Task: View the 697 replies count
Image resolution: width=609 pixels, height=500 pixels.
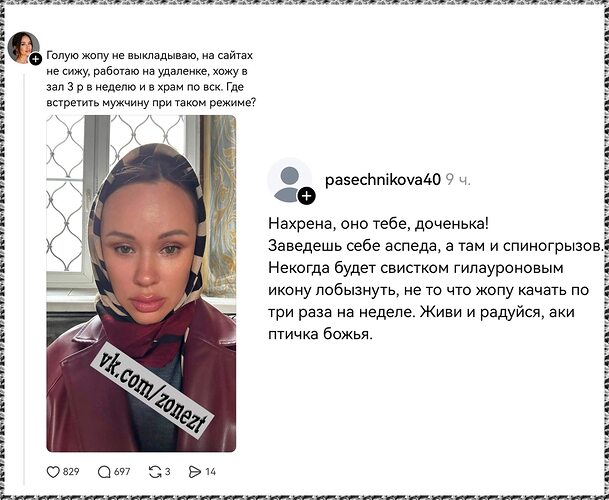Action: tap(122, 472)
